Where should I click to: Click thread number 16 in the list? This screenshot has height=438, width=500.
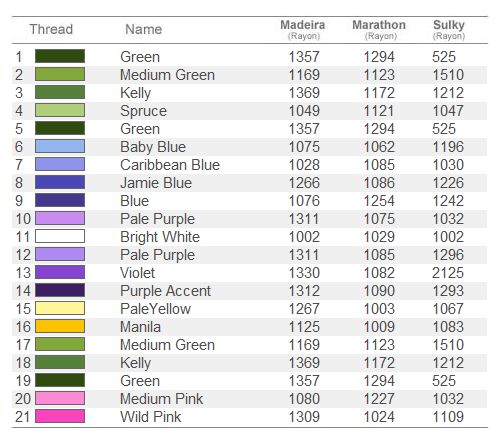pyautogui.click(x=23, y=327)
